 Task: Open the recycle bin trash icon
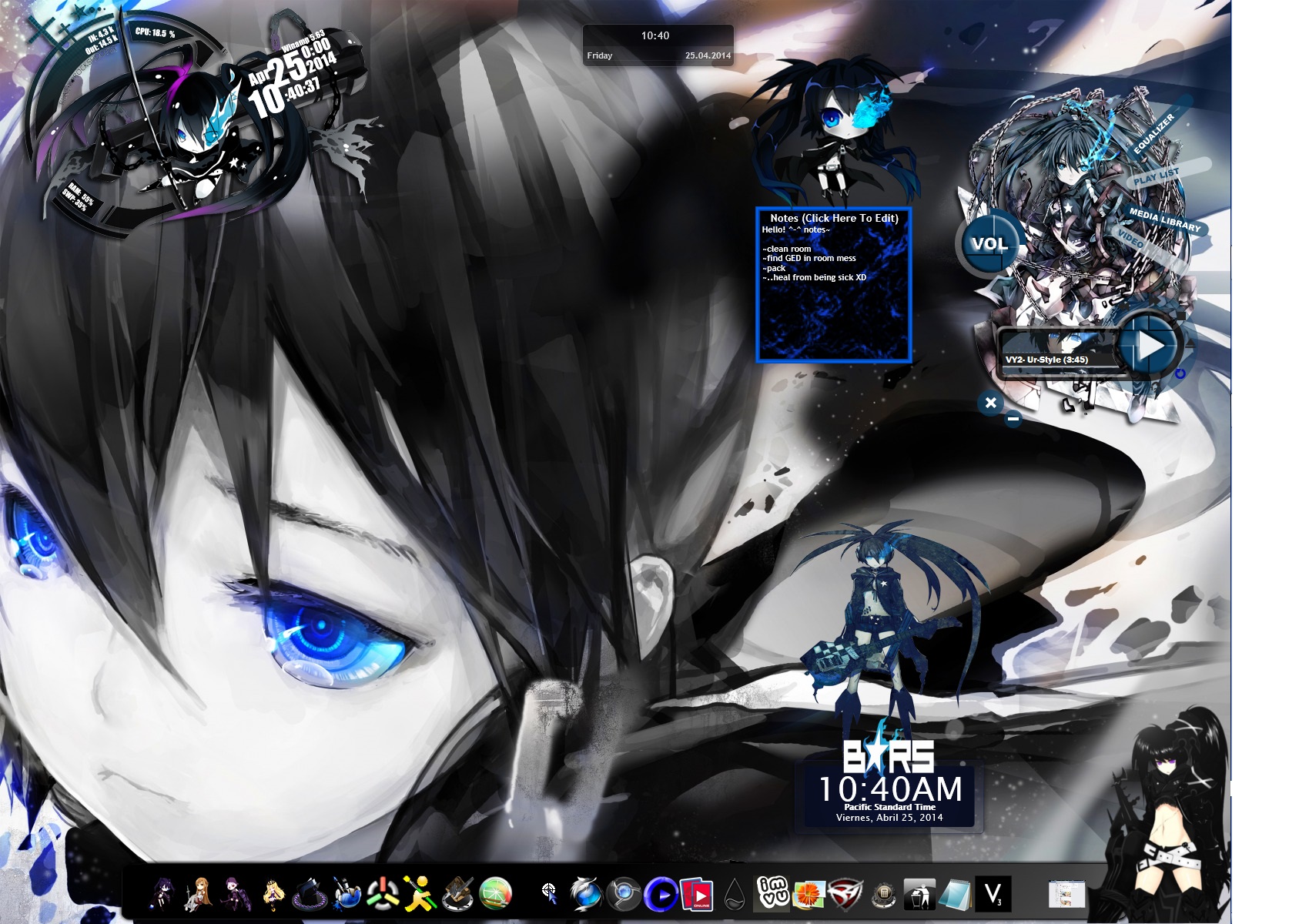click(x=919, y=895)
